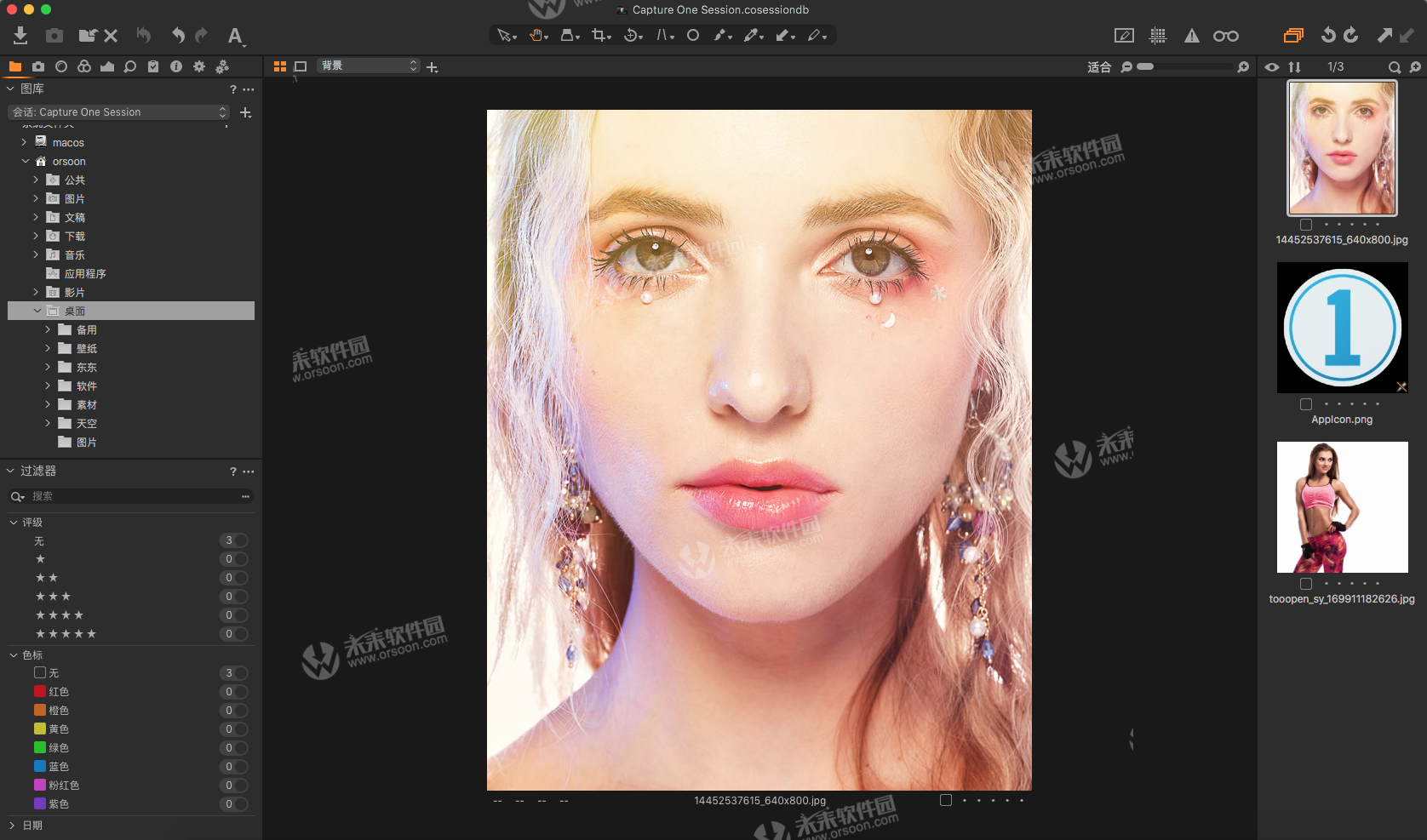
Task: Collapse the 桌面 folder
Action: pyautogui.click(x=37, y=311)
